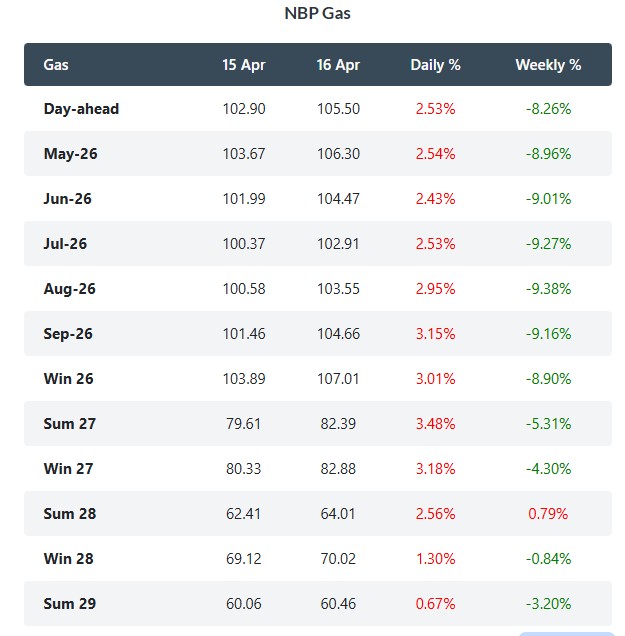Click Sum 27 price 82.39
The height and width of the screenshot is (636, 625).
coord(338,424)
